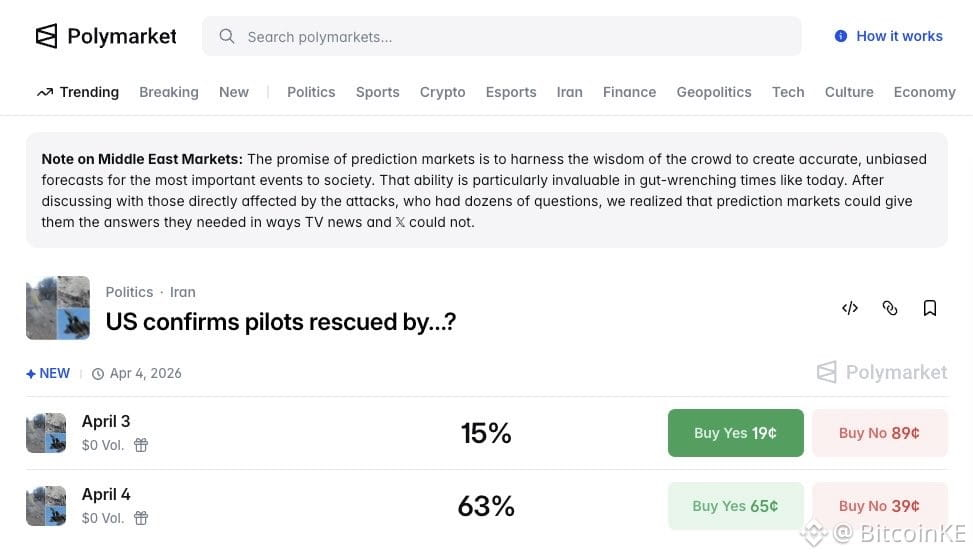Buy Yes at 19¢ for April 3
973x558 pixels.
[735, 433]
